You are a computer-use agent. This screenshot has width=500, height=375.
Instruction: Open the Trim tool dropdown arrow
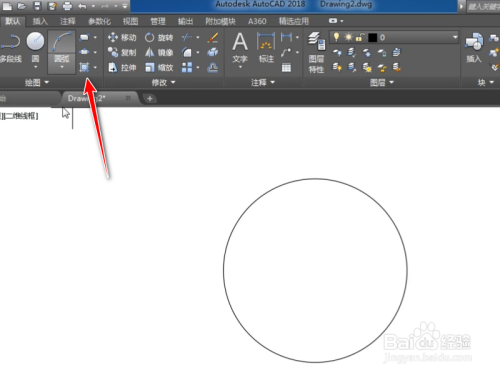pos(198,37)
